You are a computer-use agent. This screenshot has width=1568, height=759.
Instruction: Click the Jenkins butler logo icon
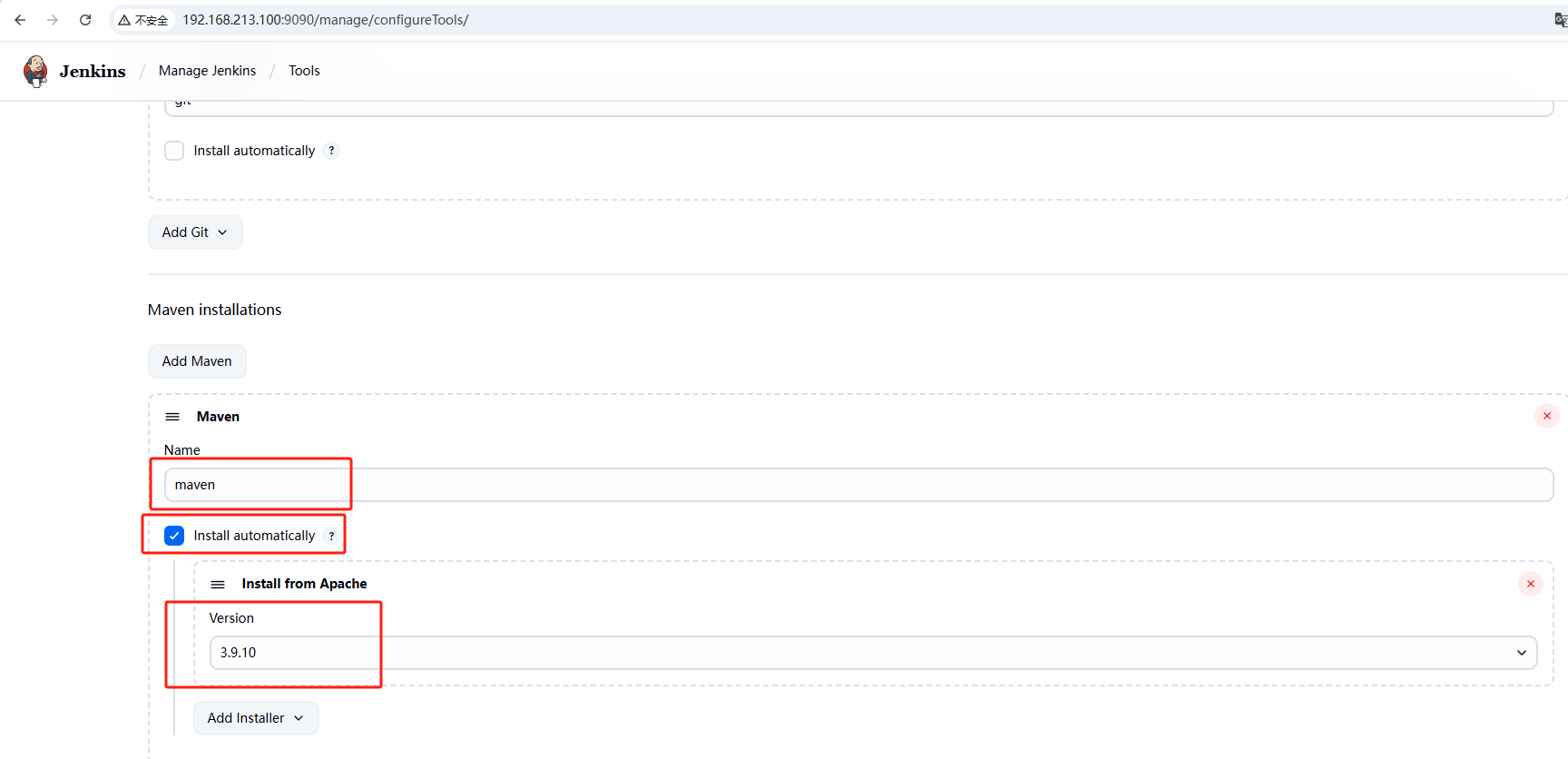tap(35, 71)
